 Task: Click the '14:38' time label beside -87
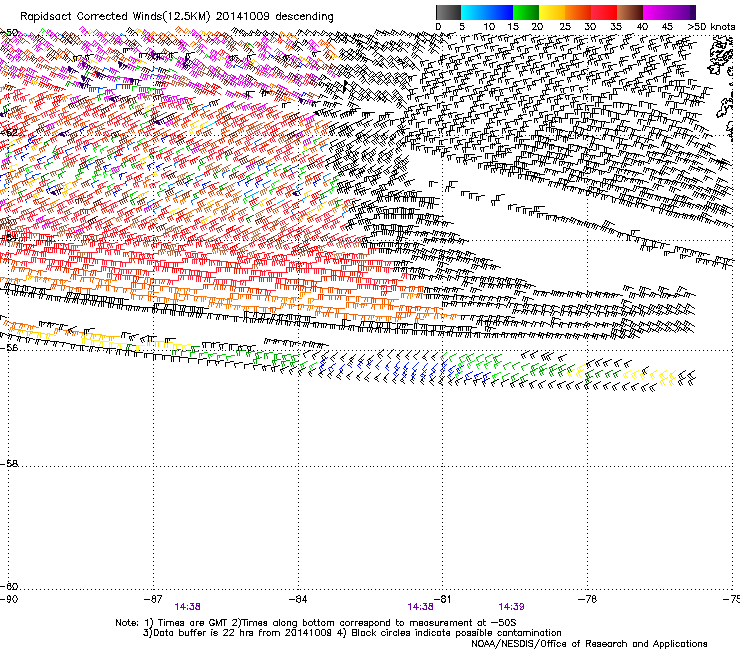187,607
